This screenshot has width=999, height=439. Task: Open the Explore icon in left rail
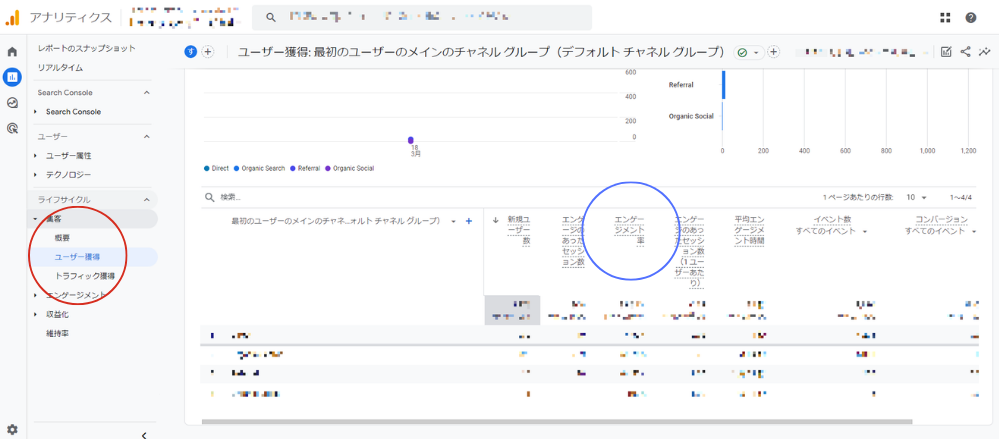point(12,103)
